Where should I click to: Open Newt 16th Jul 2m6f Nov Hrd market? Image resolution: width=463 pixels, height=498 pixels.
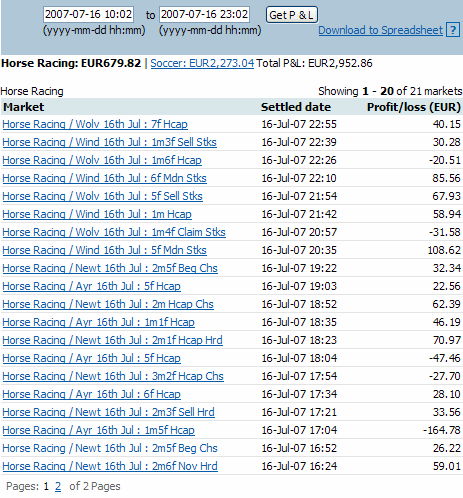click(x=110, y=466)
